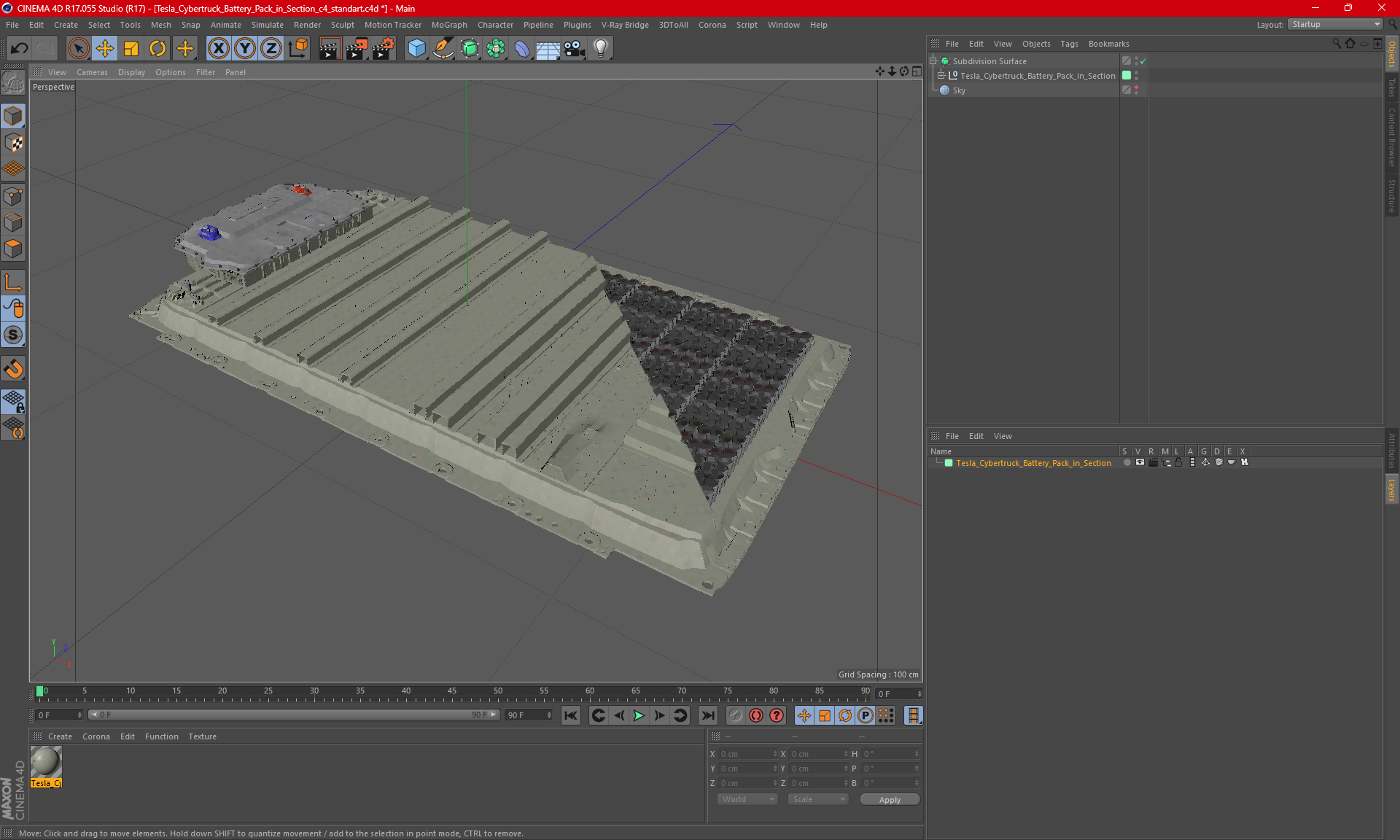Open material manager Create menu

tap(60, 736)
